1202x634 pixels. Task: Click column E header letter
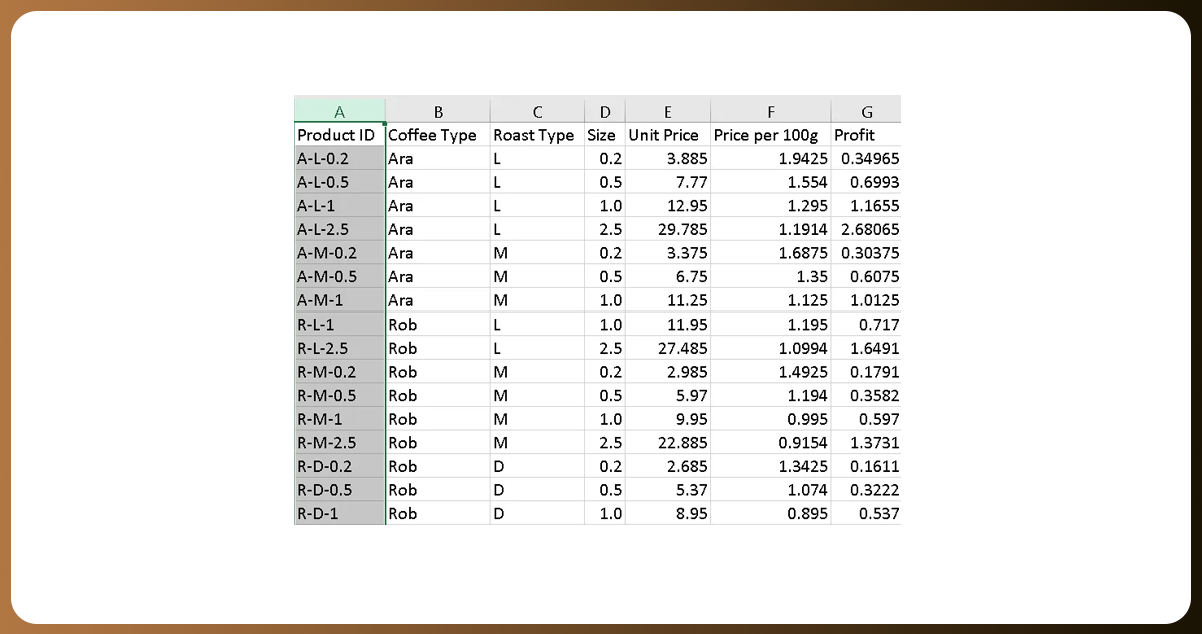[667, 111]
